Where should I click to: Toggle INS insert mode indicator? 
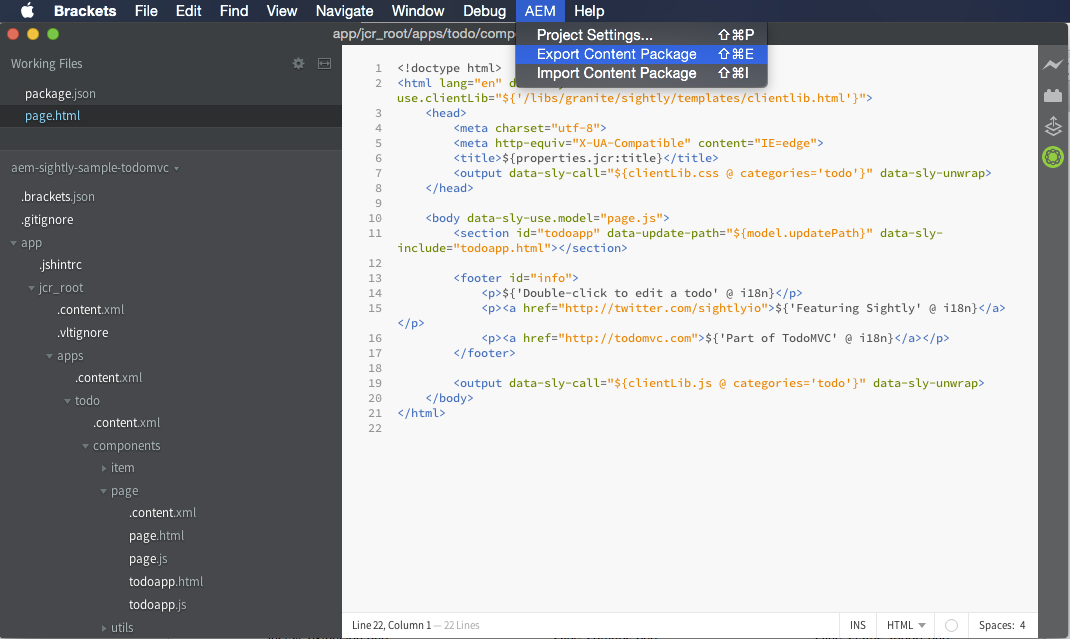pos(858,625)
